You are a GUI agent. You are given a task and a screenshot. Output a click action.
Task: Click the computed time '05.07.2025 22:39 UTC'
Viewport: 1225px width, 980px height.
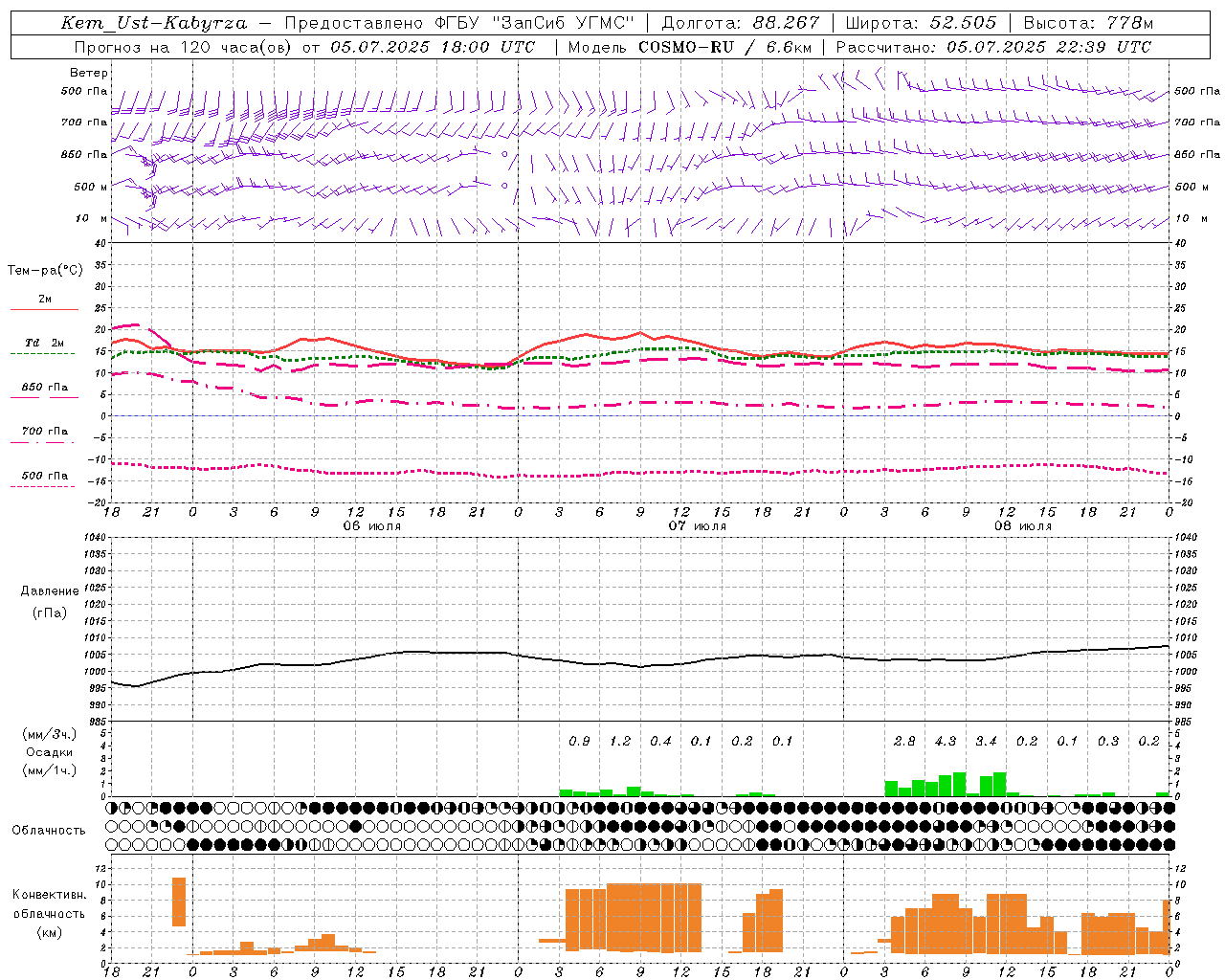click(x=1049, y=47)
